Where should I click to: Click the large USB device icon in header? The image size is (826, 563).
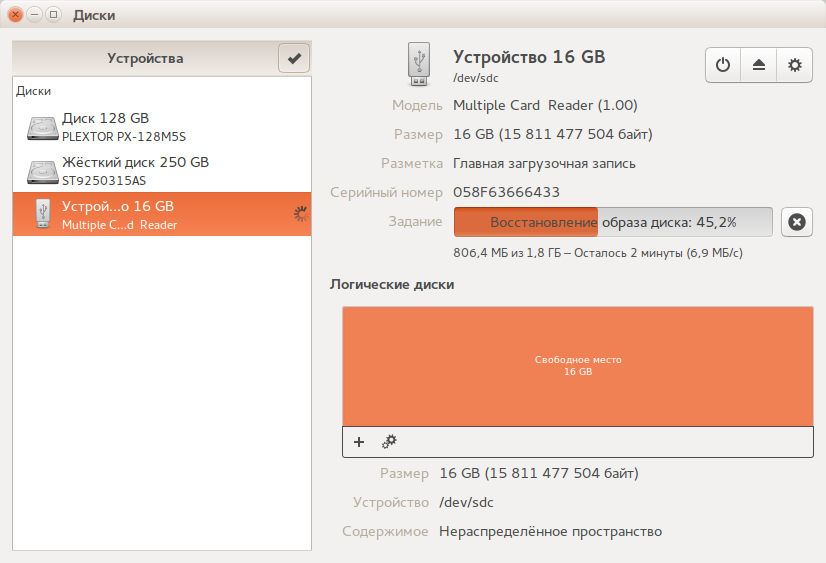point(419,64)
